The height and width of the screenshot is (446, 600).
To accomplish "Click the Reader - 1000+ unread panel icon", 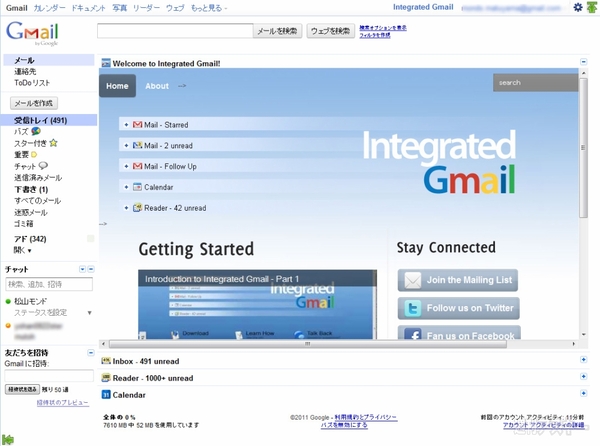I will click(106, 378).
